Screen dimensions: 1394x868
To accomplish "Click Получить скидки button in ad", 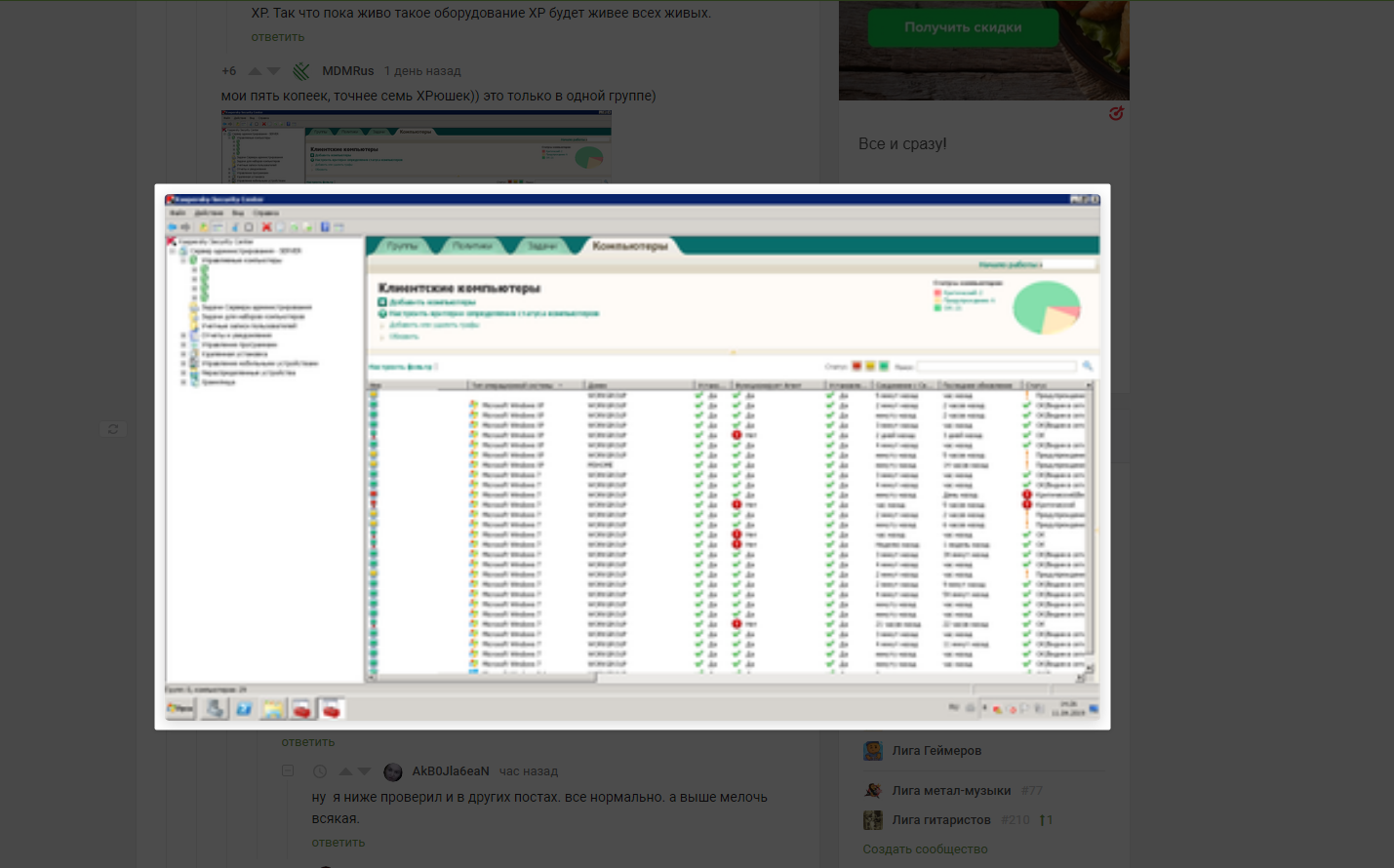I will point(963,27).
